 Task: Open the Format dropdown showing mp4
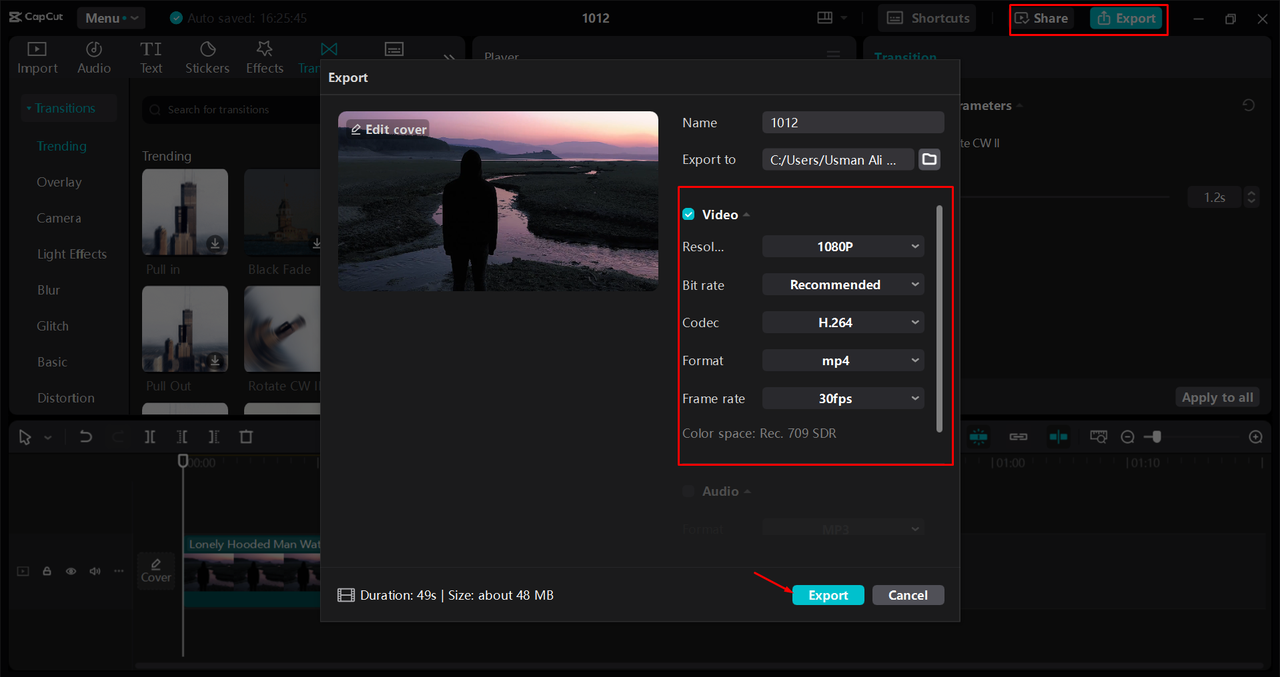(843, 360)
